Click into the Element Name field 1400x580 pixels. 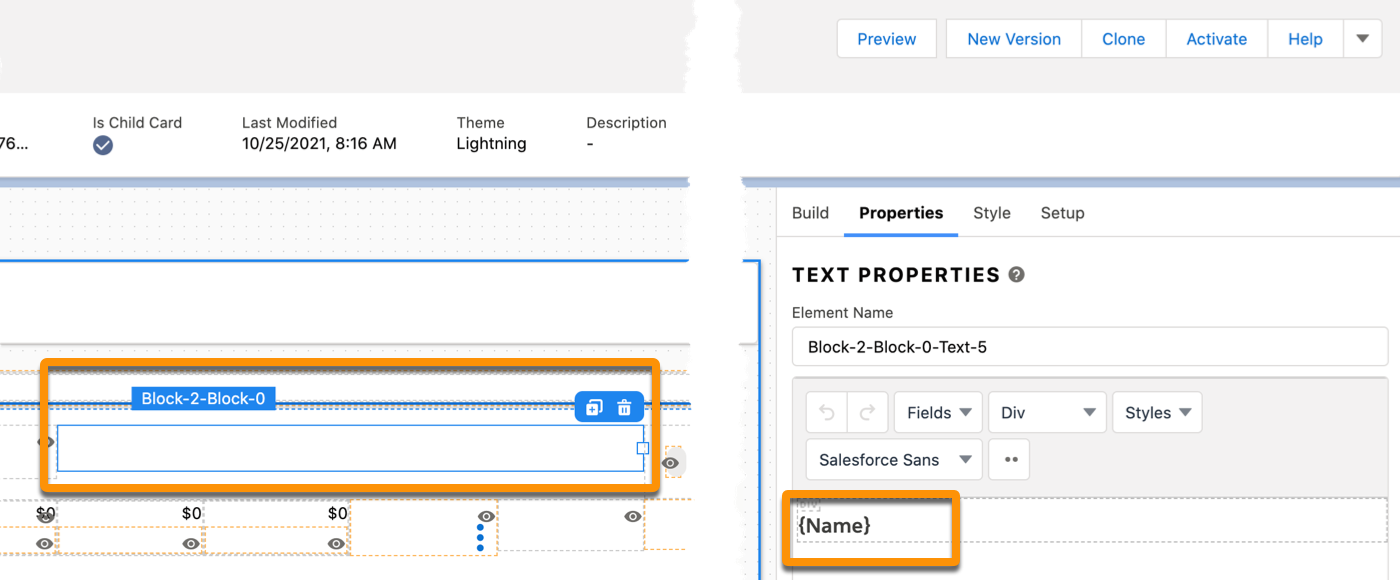[1090, 347]
